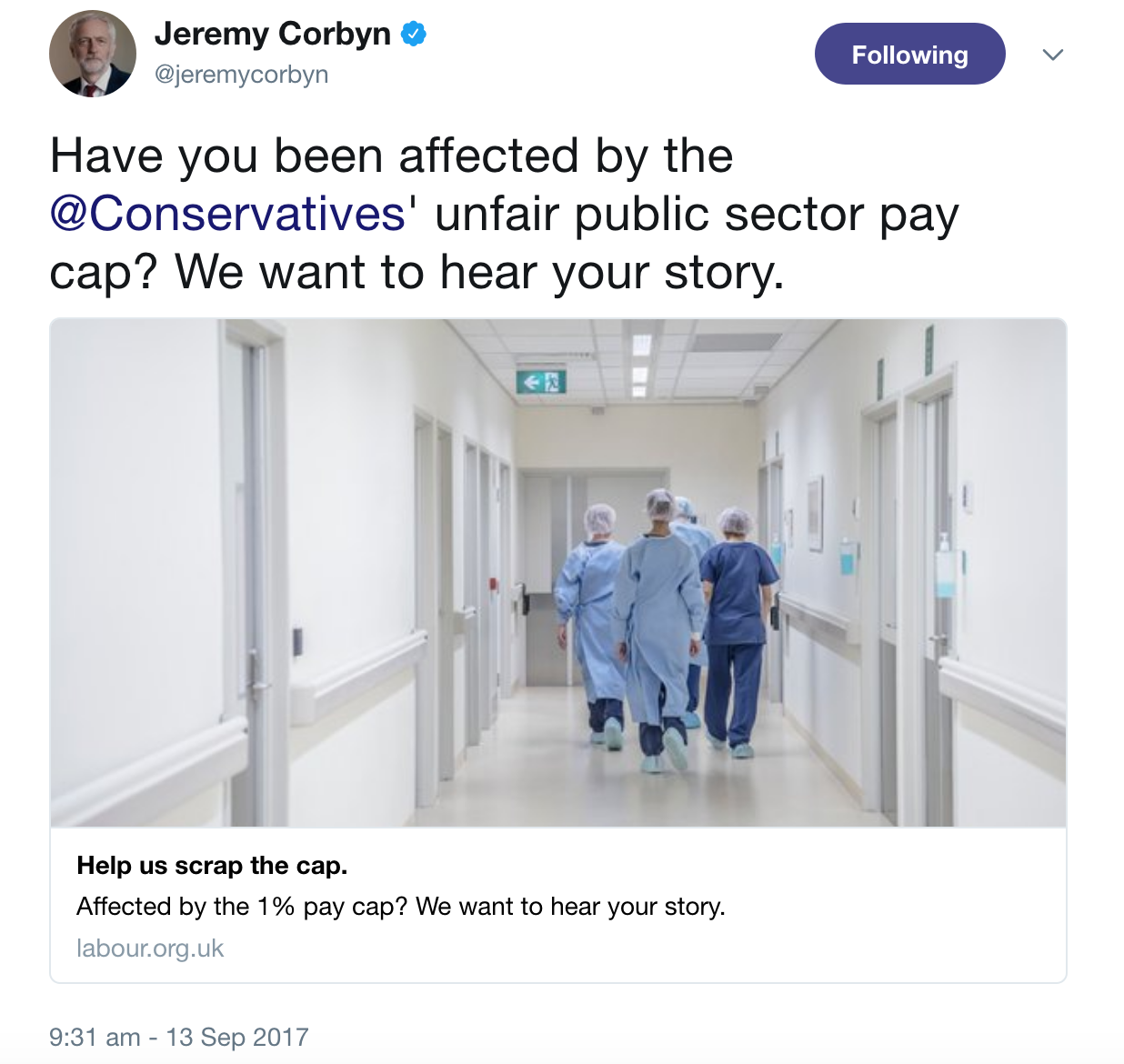This screenshot has width=1124, height=1064.
Task: Open the labour.org.uk link
Action: pyautogui.click(x=150, y=949)
